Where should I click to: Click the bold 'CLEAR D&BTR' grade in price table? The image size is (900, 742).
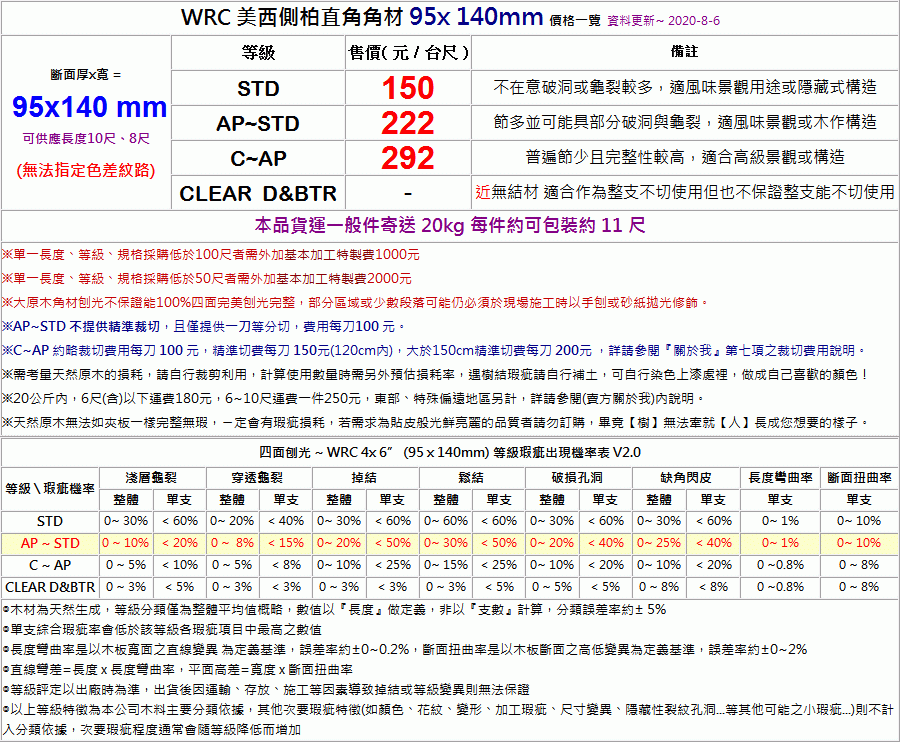[x=258, y=193]
